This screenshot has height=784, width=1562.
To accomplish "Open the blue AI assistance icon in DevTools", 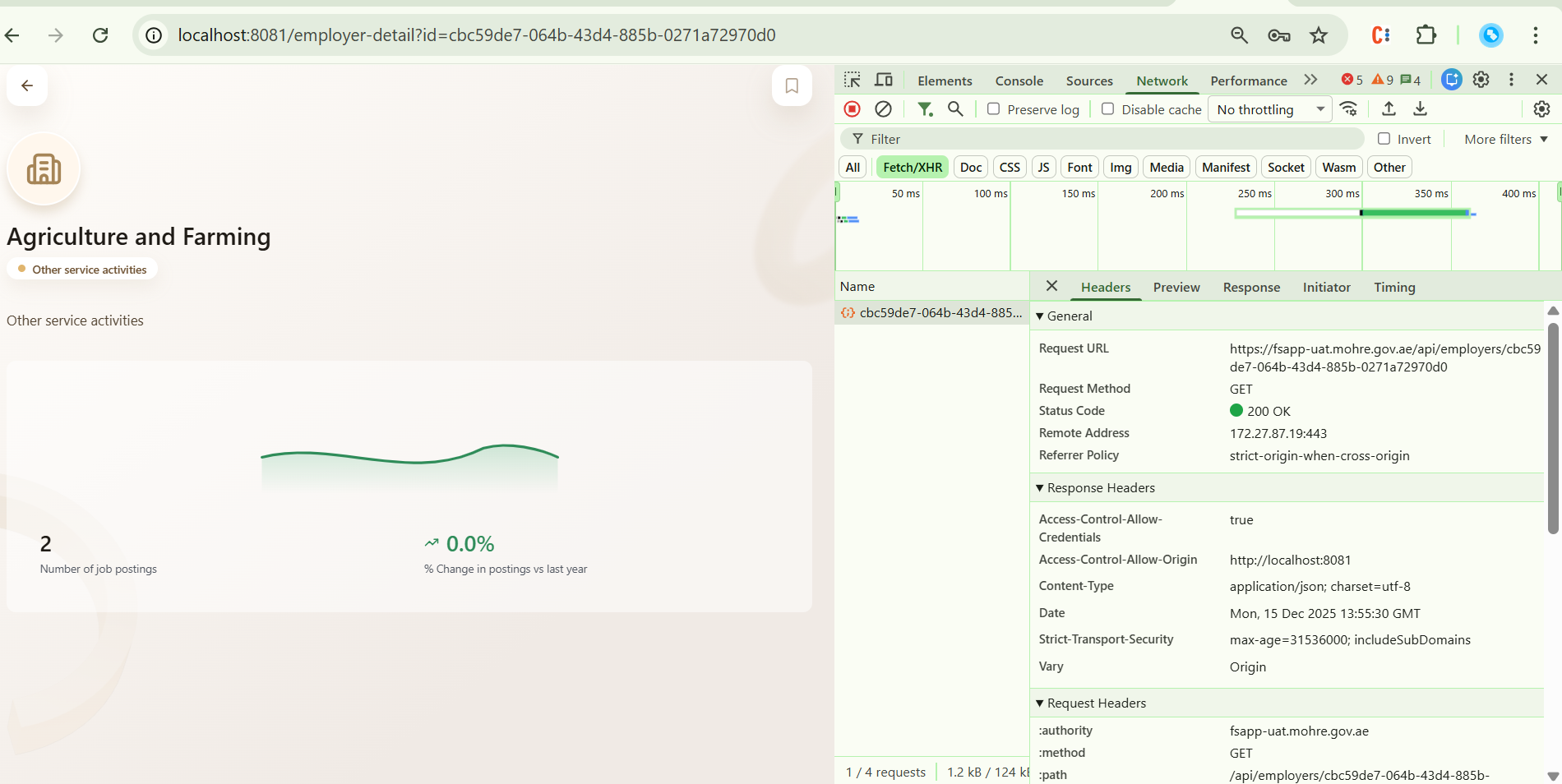I will [1451, 80].
